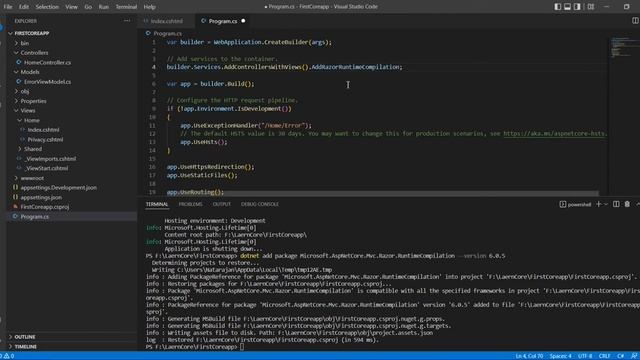Viewport: 640px width, 360px height.
Task: Click the Index.cshtml file icon in Explorer
Action: pyautogui.click(x=22, y=130)
